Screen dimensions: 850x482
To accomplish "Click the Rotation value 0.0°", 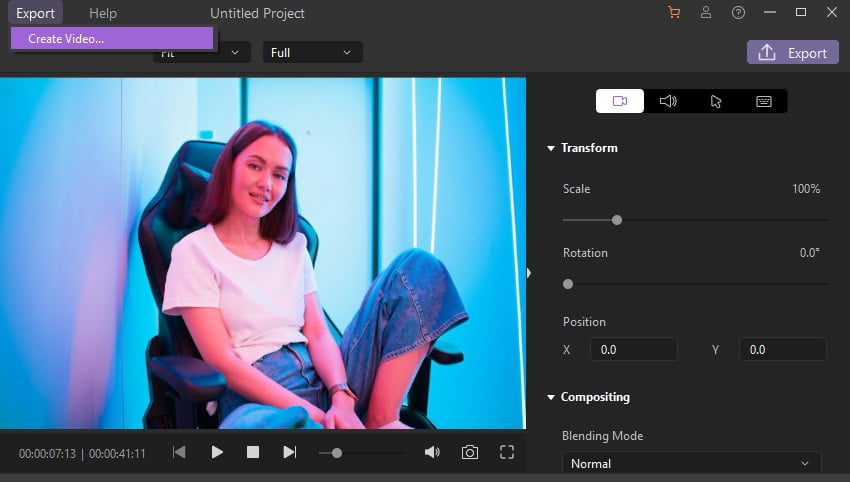I will [809, 253].
